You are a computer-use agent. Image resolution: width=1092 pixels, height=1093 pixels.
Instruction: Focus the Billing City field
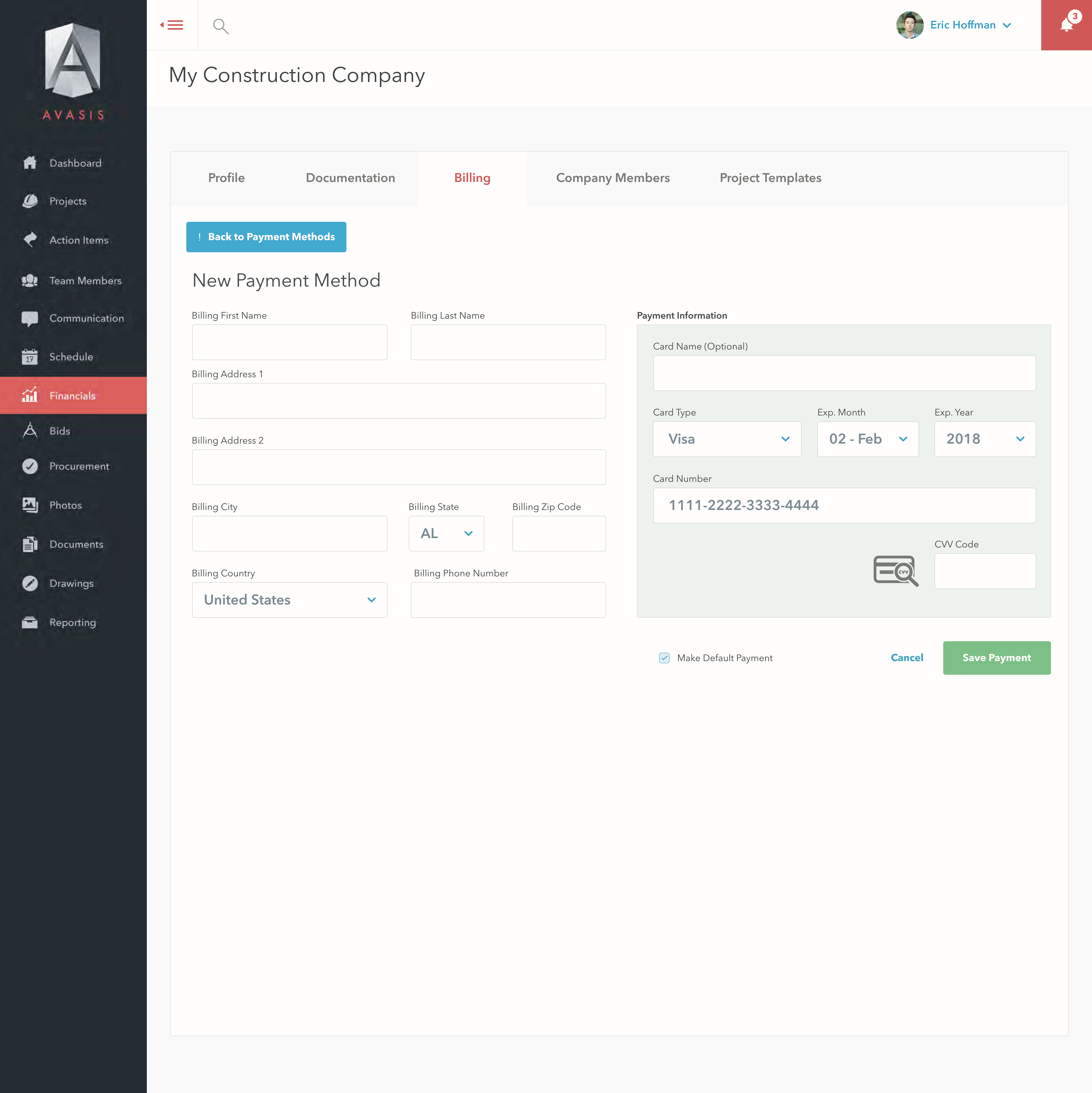point(290,533)
